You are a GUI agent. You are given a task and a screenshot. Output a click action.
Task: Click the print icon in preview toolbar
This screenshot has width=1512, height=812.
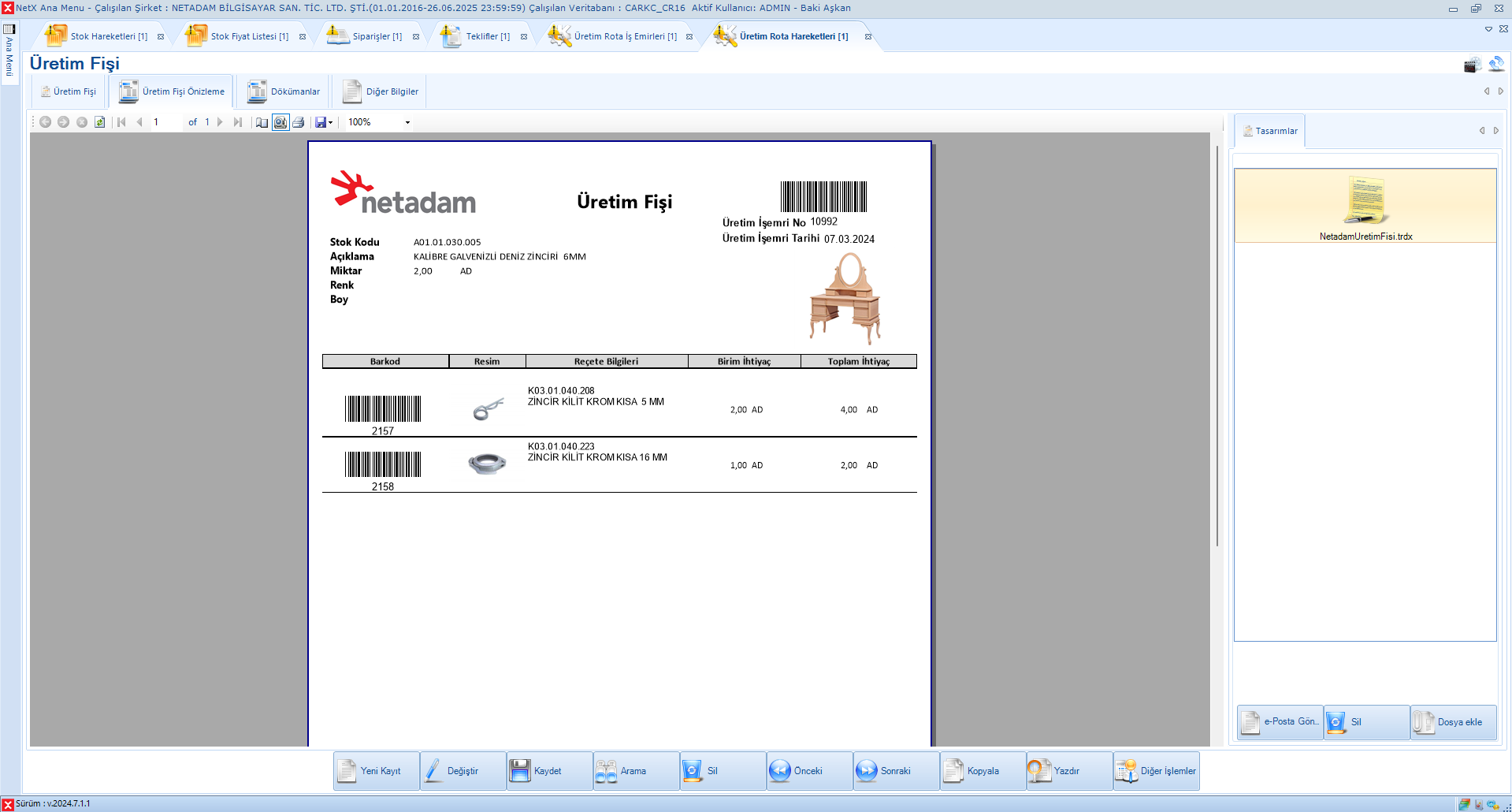(299, 122)
